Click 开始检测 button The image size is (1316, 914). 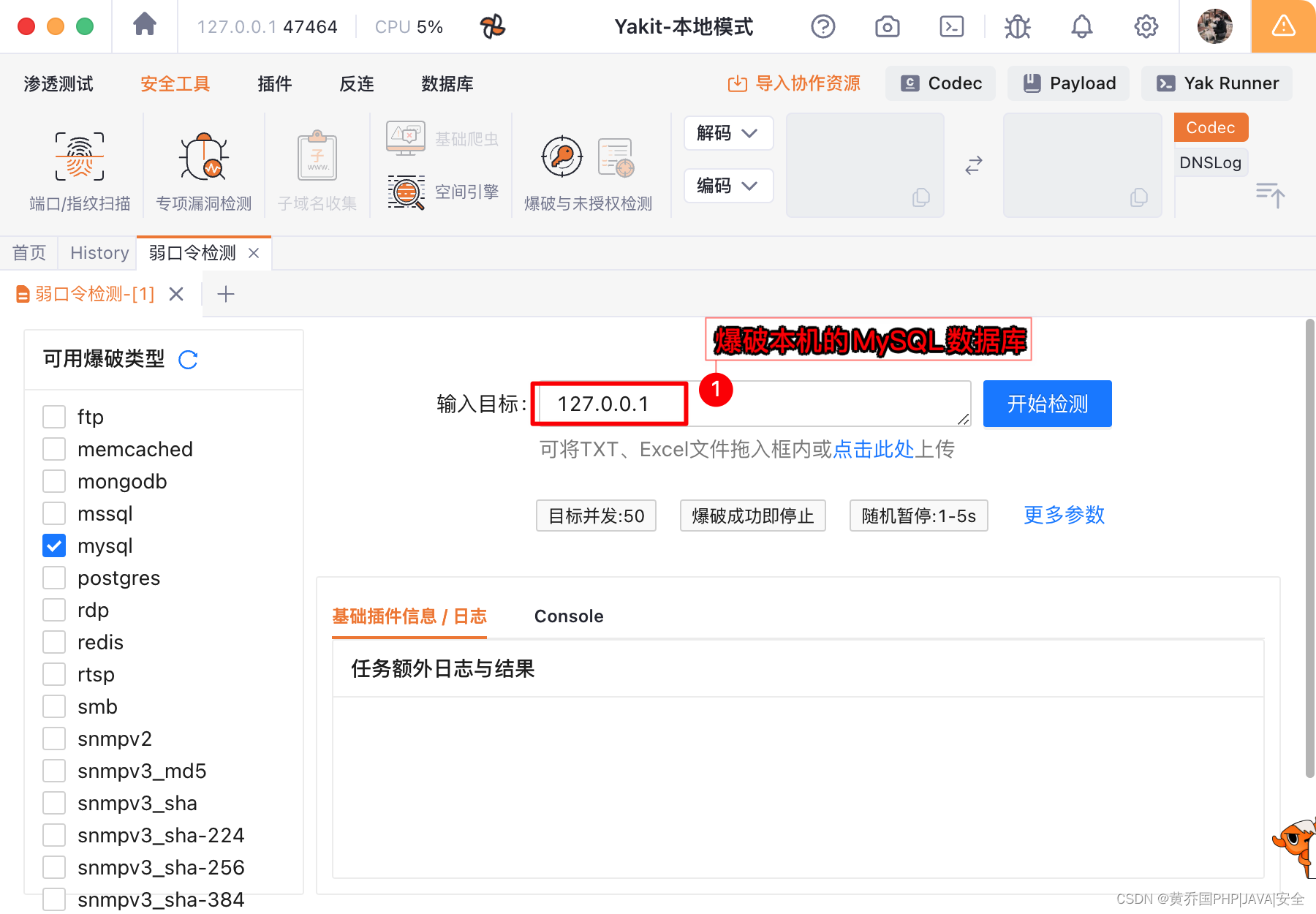point(1047,404)
